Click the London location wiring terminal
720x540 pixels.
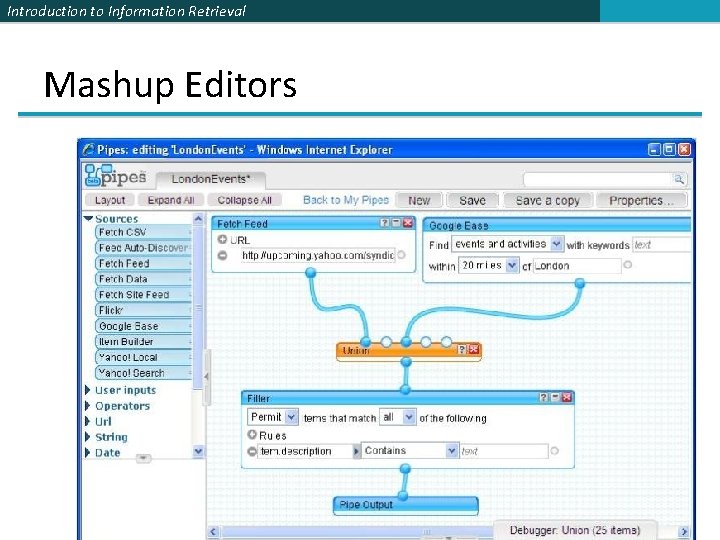628,265
